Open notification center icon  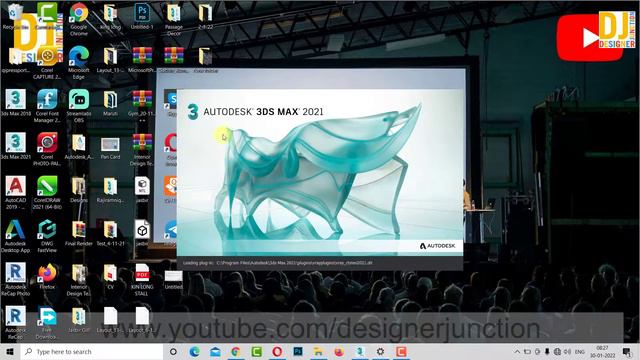627,351
